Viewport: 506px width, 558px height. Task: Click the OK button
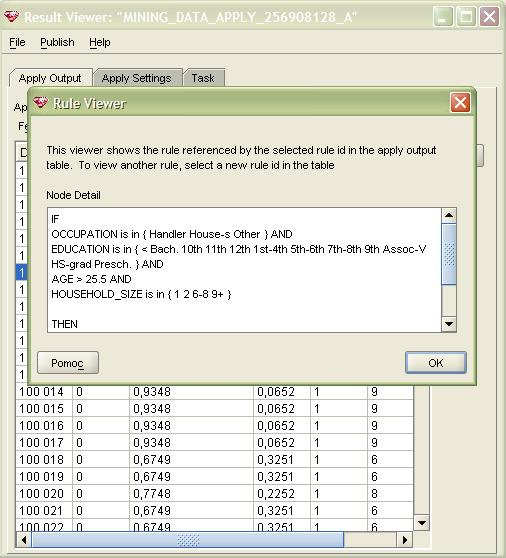click(x=436, y=363)
